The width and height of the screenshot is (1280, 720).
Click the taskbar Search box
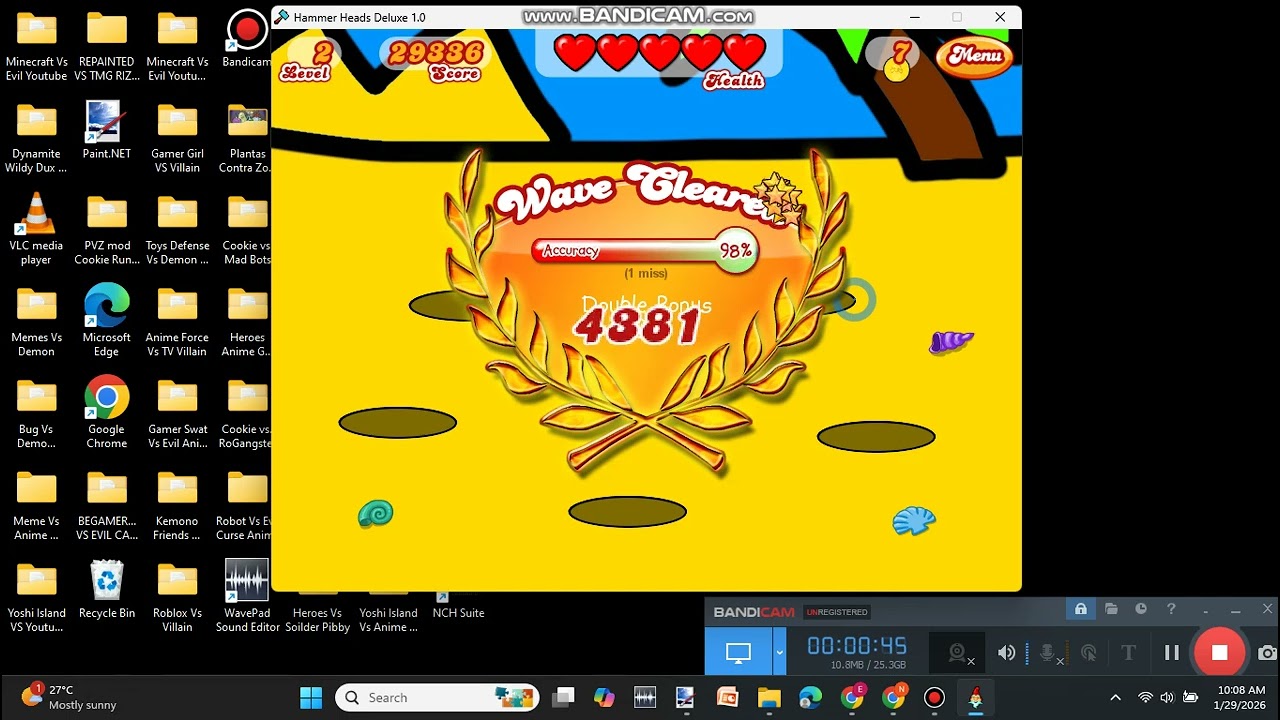438,697
